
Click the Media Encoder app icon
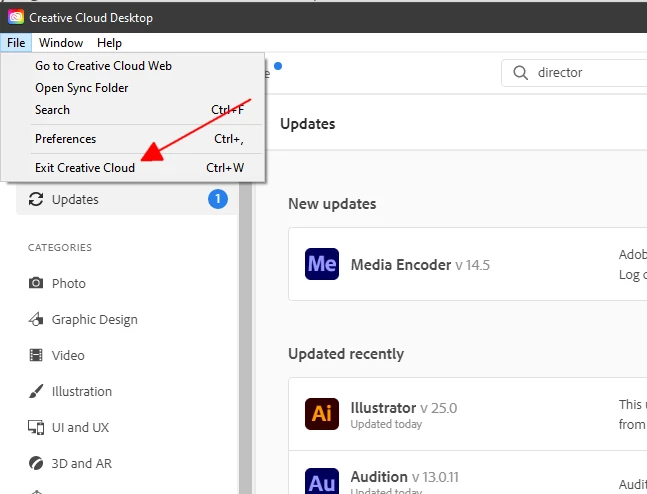point(322,264)
